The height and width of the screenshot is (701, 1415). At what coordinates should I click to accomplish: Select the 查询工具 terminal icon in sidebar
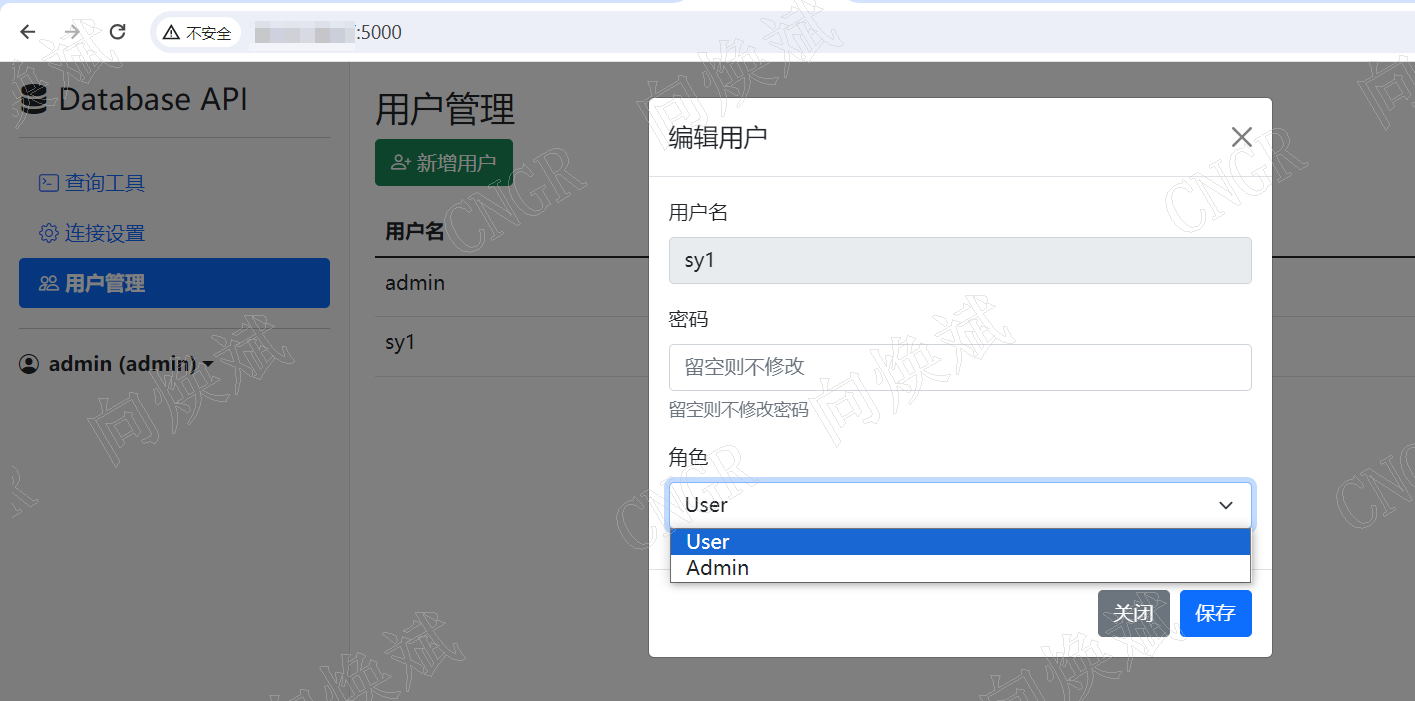pos(47,182)
